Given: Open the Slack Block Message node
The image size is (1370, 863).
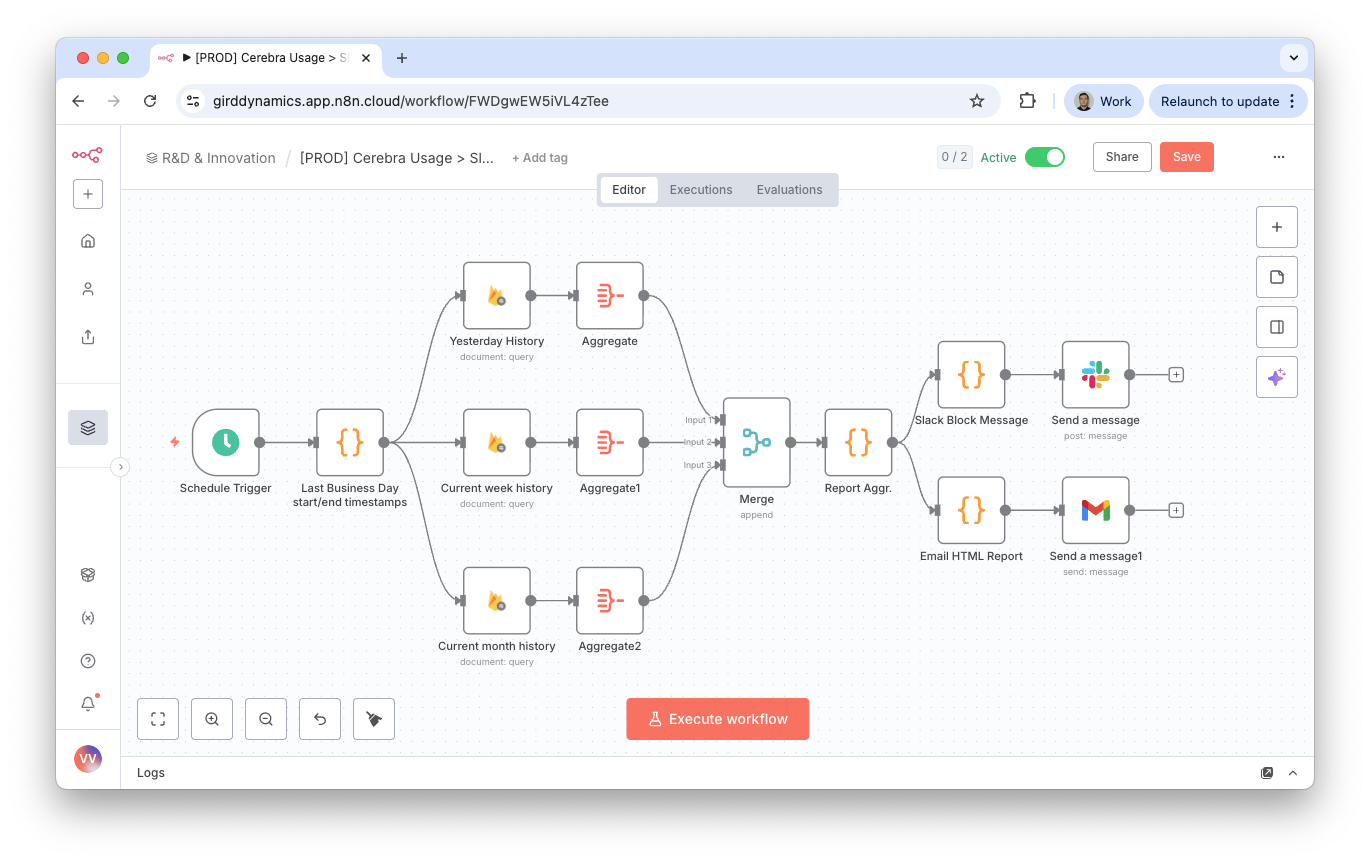Looking at the screenshot, I should (x=971, y=375).
